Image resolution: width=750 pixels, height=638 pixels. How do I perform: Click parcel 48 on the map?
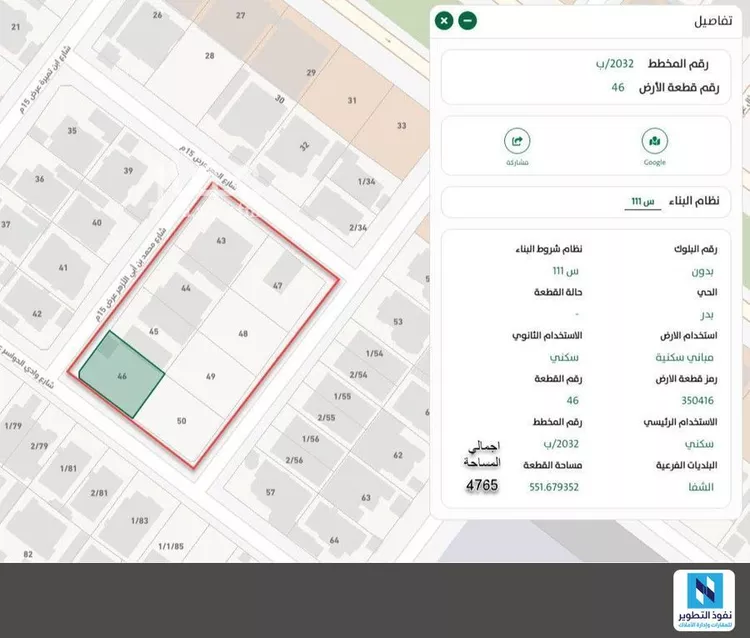click(243, 333)
